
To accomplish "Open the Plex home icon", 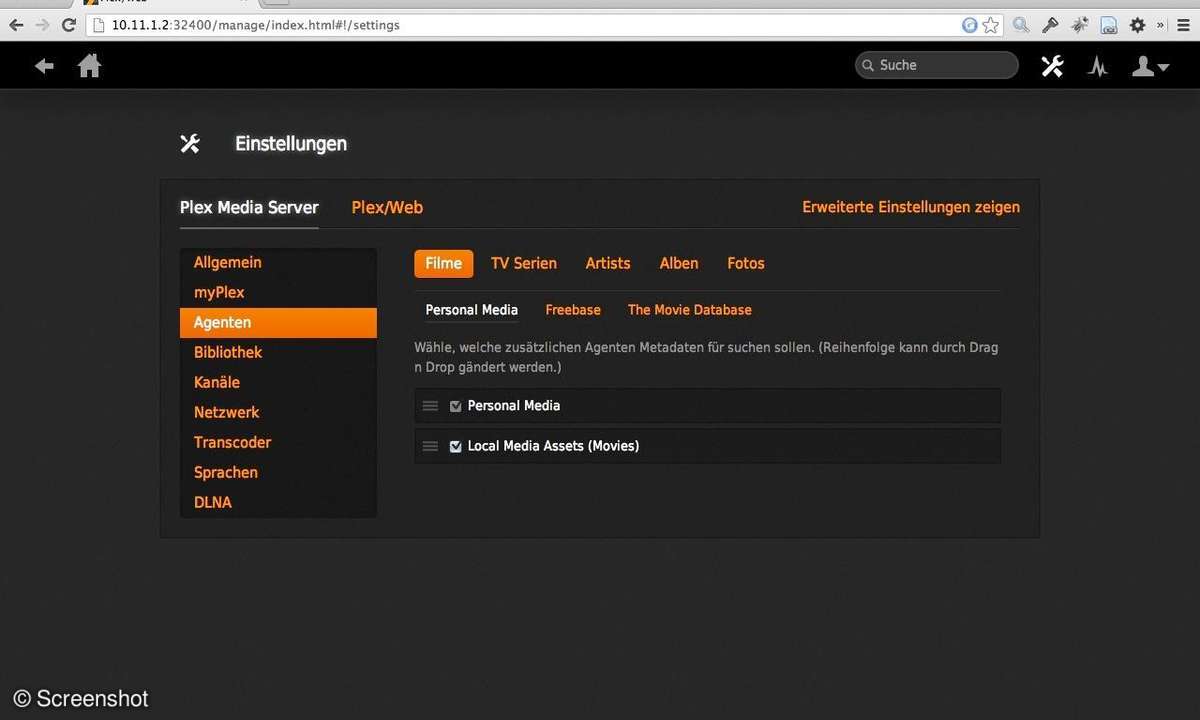I will coord(90,65).
